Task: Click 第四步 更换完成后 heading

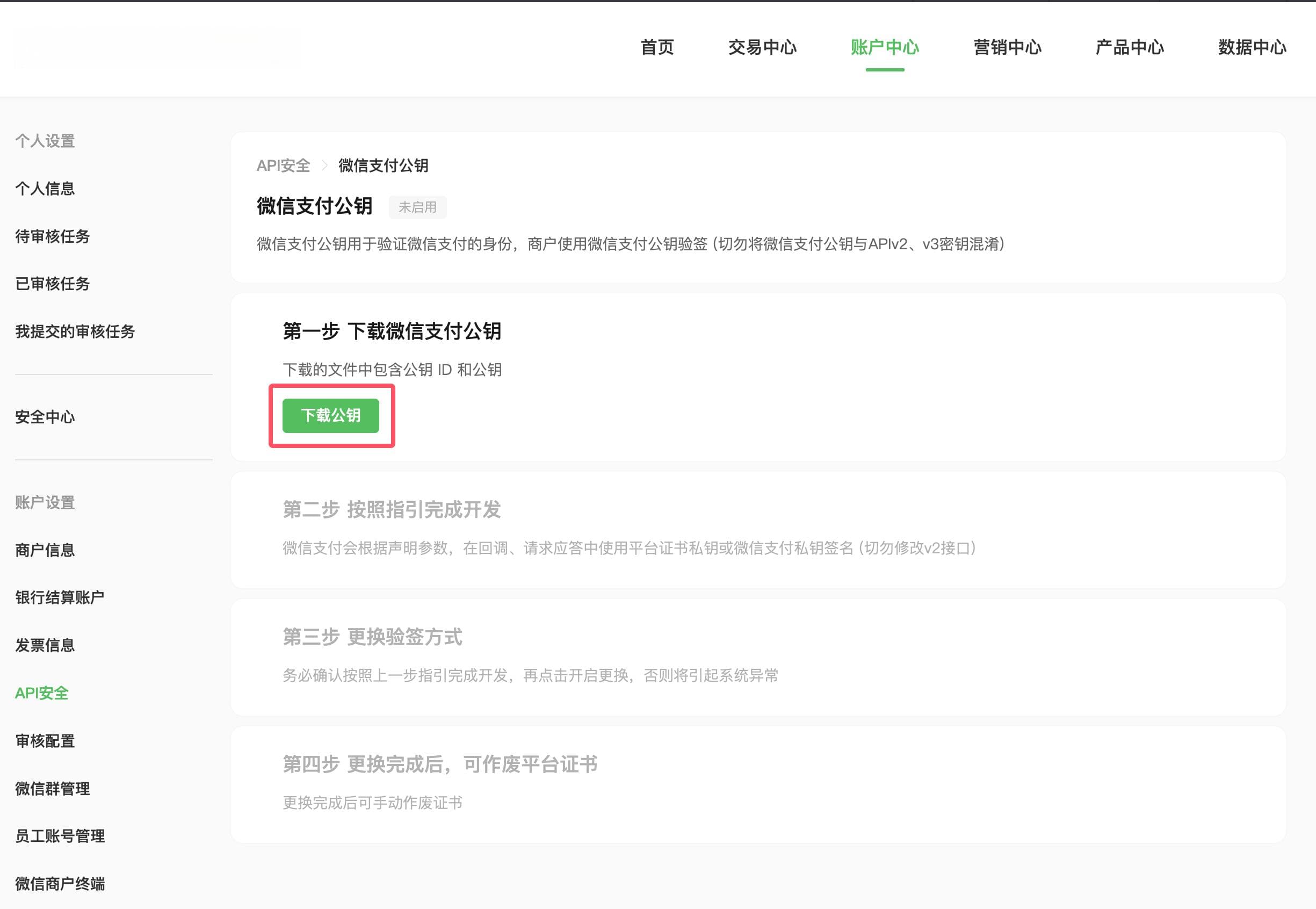Action: (x=439, y=764)
